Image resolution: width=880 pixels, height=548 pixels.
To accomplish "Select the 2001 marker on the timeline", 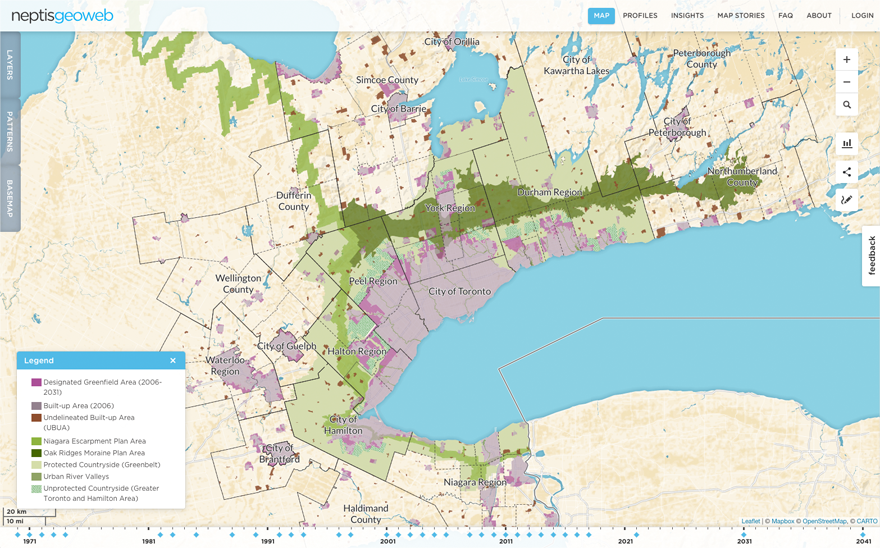I will 388,535.
